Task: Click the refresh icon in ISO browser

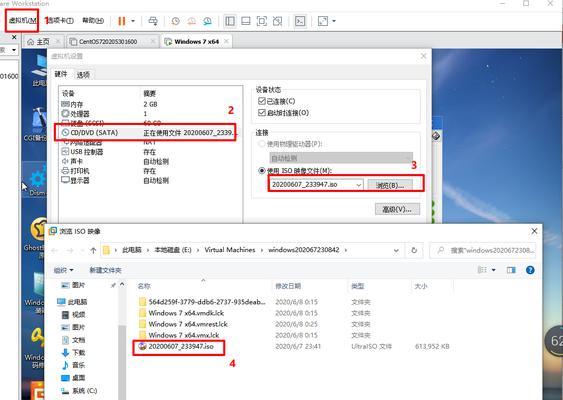Action: [x=414, y=250]
